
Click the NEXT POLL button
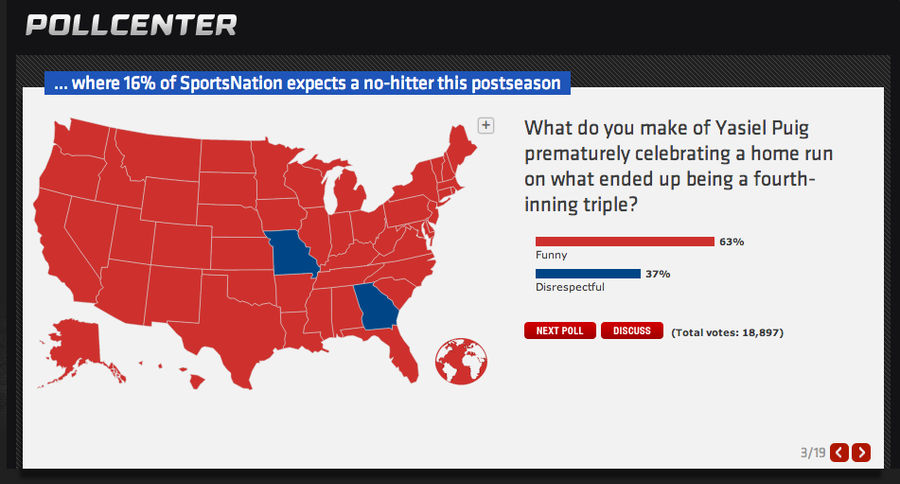(560, 331)
